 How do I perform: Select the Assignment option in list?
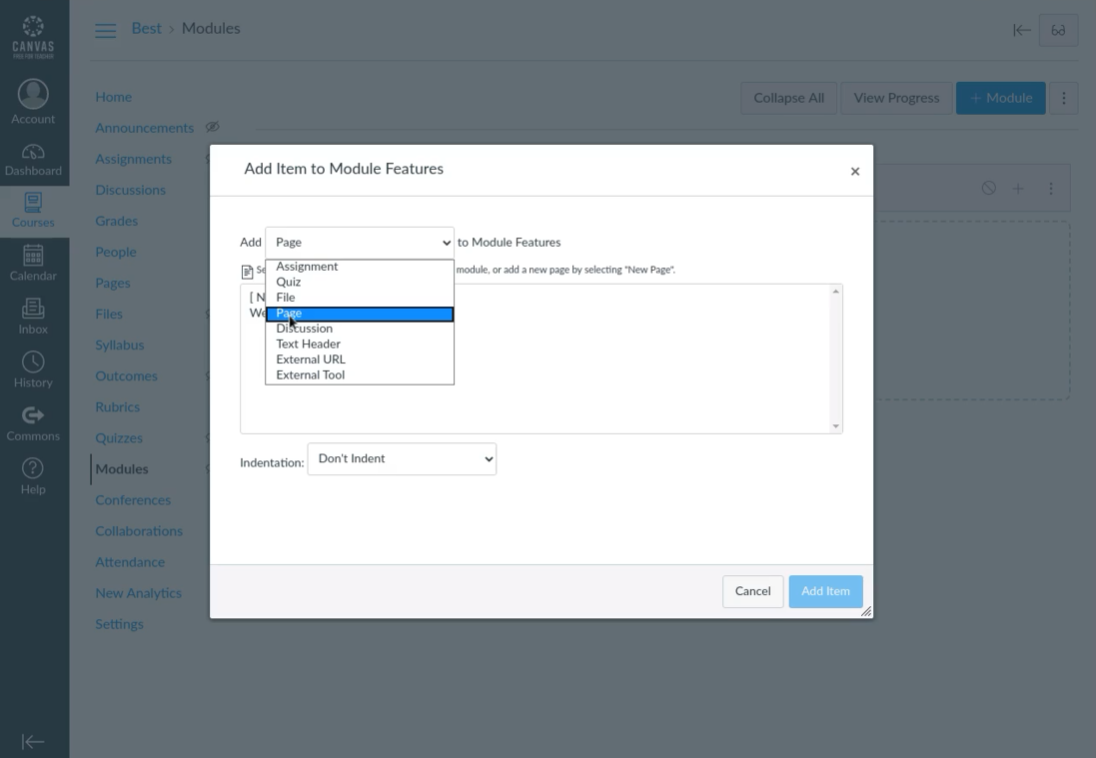307,267
